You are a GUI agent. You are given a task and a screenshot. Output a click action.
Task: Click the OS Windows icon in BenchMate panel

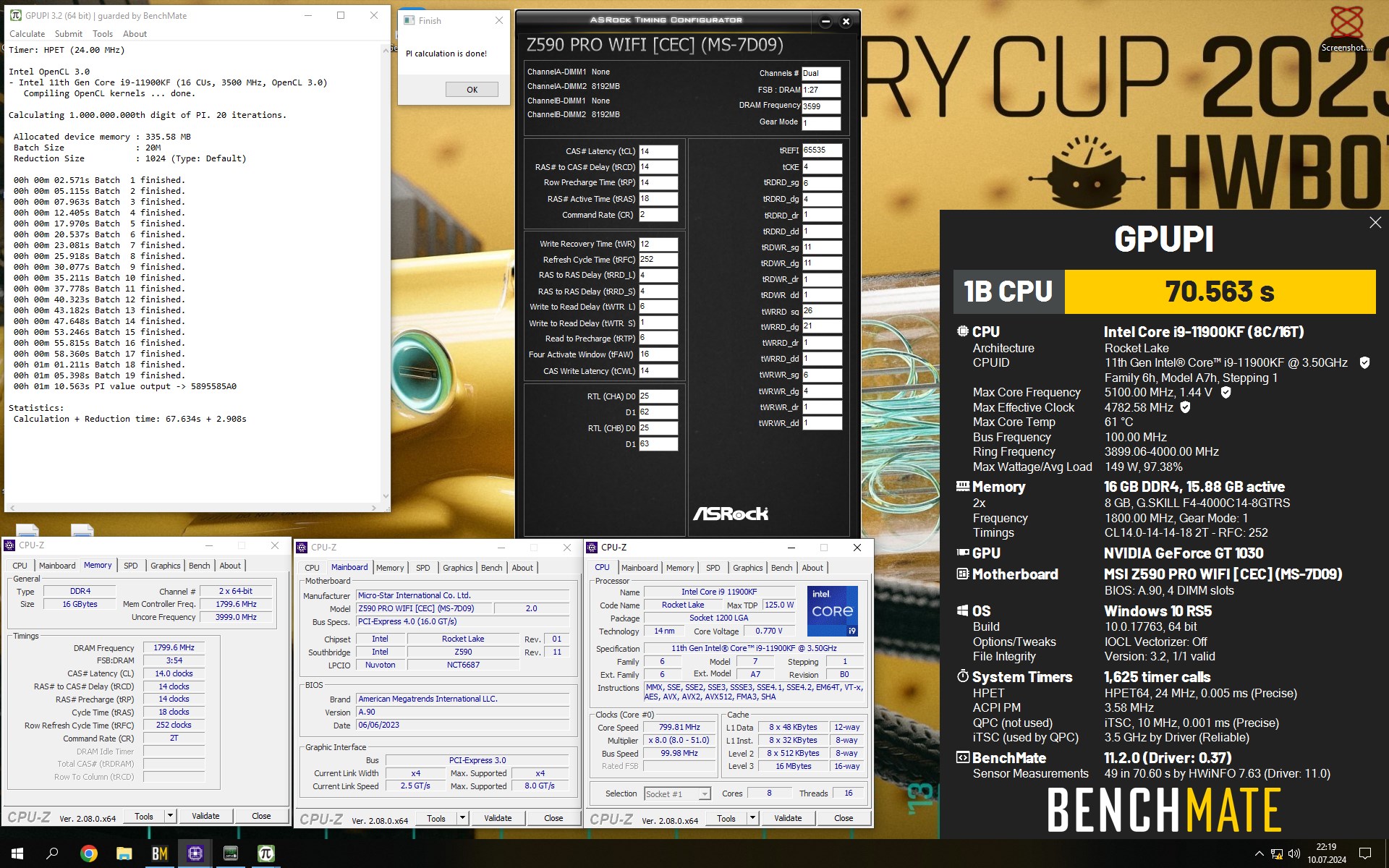[963, 610]
